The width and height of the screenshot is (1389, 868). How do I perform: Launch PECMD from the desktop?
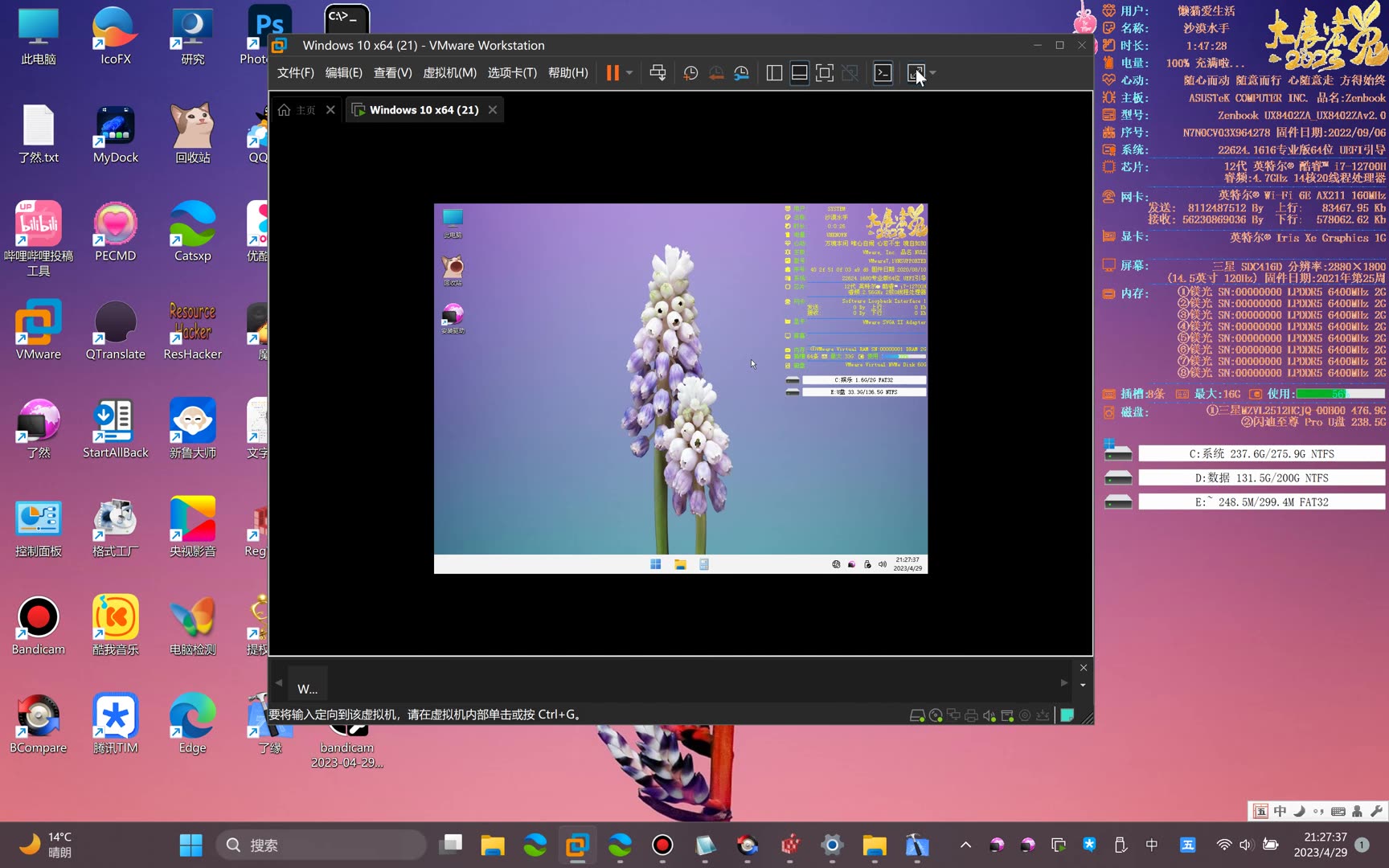coord(116,232)
